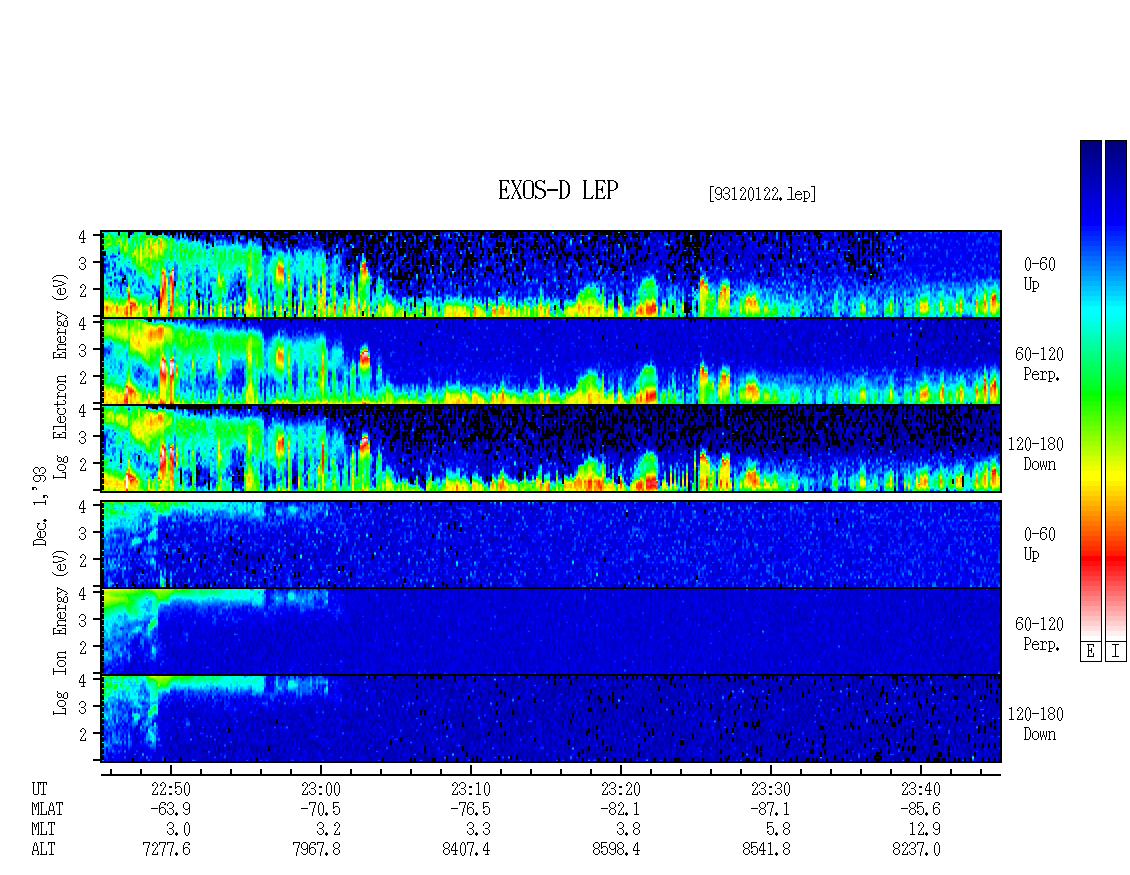Image resolution: width=1130 pixels, height=875 pixels.
Task: Click the MLAT value -82.1
Action: click(620, 809)
